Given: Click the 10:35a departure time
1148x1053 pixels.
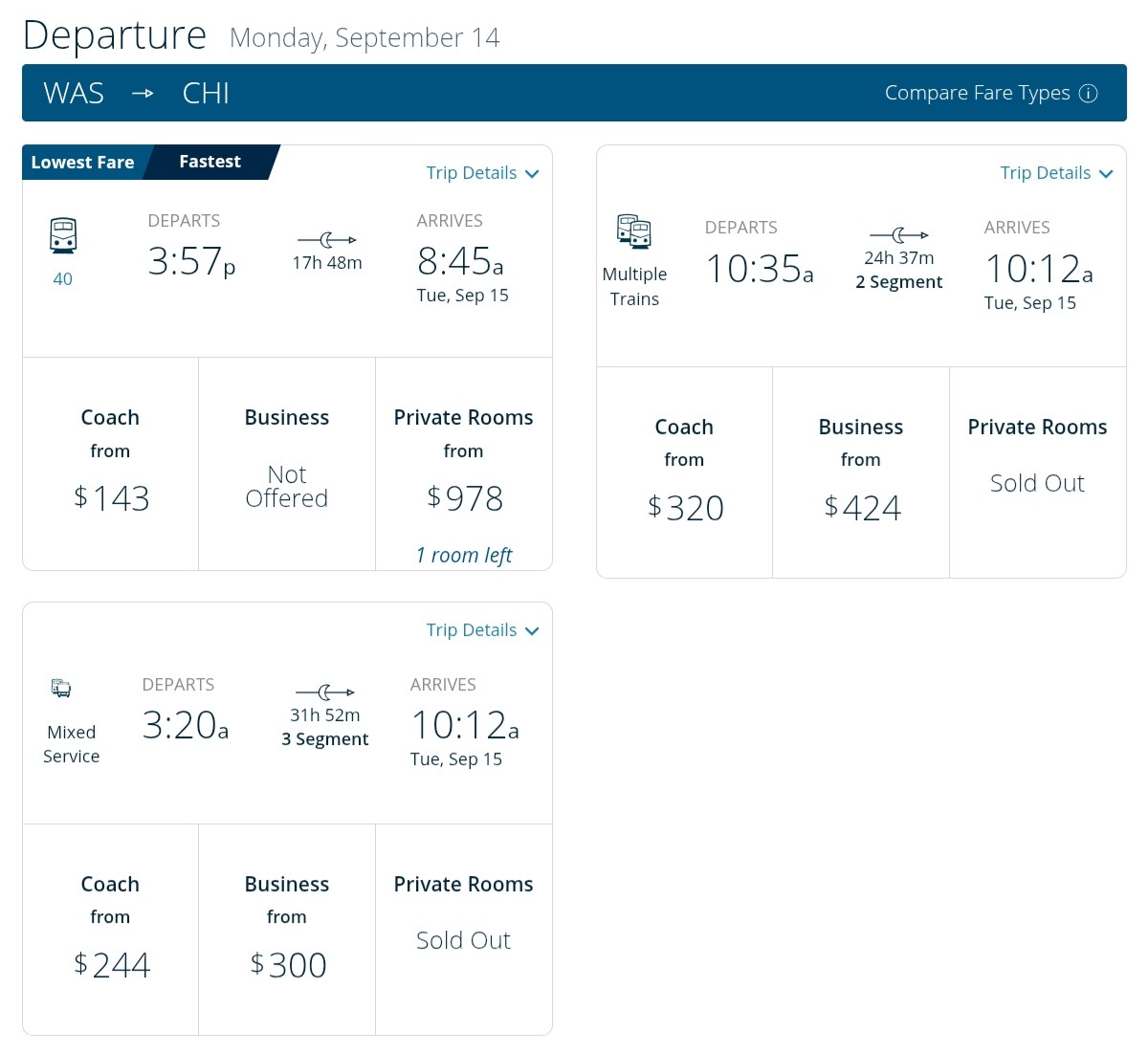Looking at the screenshot, I should (760, 269).
